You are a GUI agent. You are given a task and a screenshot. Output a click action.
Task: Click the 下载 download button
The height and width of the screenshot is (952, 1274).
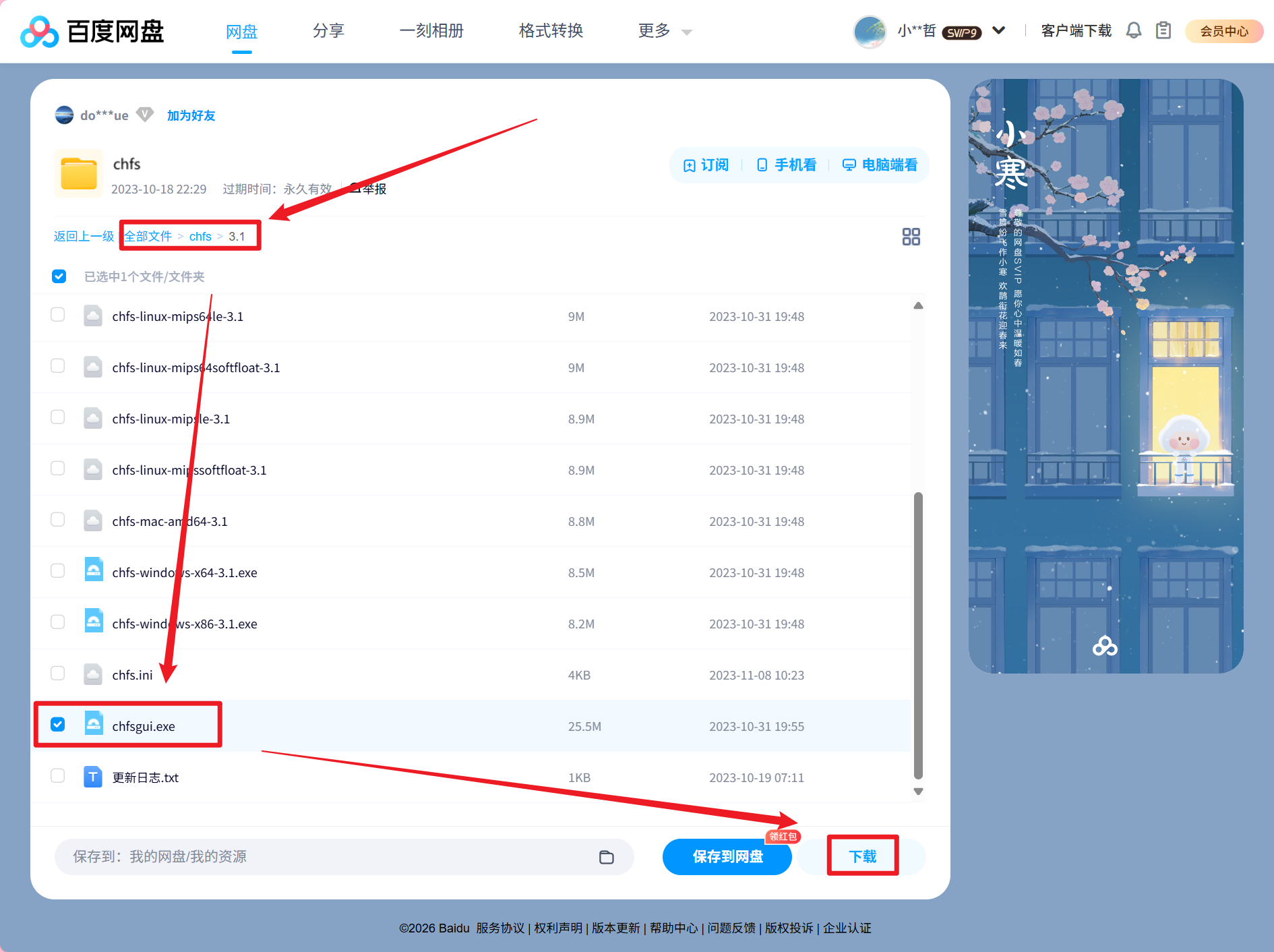point(863,856)
